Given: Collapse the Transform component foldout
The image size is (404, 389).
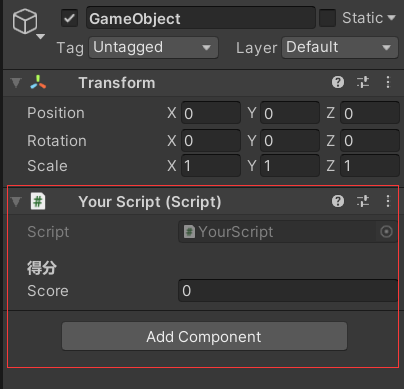Looking at the screenshot, I should tap(16, 83).
